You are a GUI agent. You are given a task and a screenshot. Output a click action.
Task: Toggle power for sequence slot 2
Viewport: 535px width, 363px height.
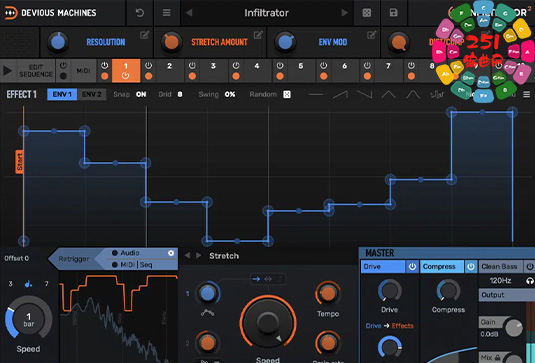pyautogui.click(x=148, y=65)
